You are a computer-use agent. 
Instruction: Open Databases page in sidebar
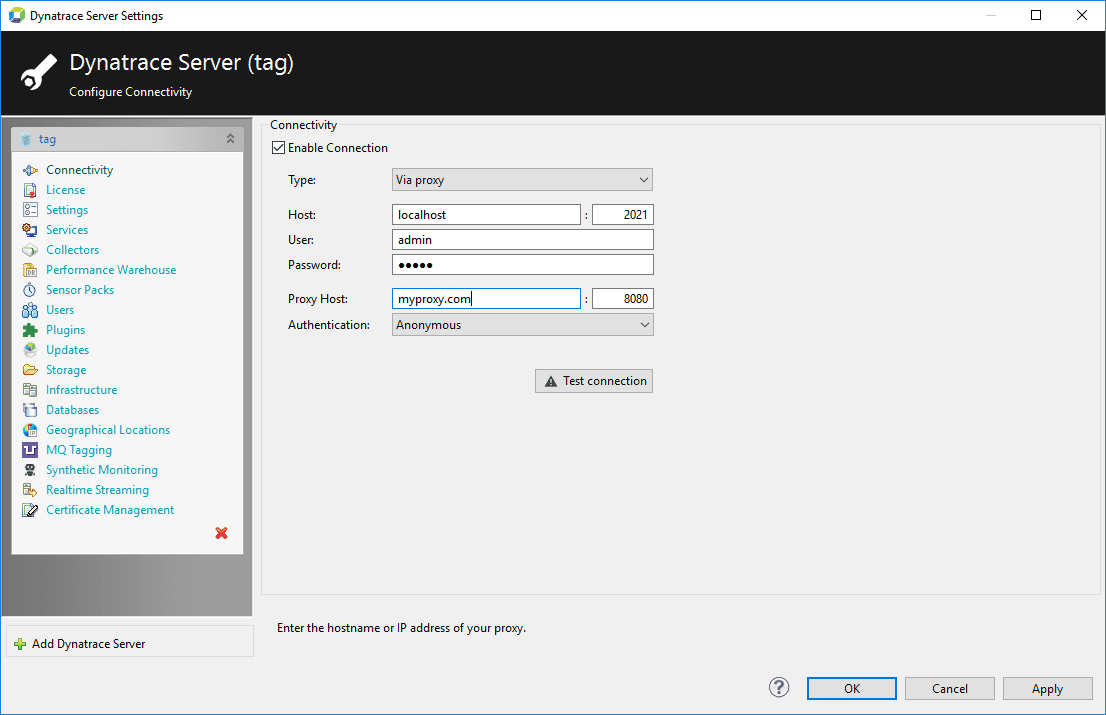click(x=73, y=410)
